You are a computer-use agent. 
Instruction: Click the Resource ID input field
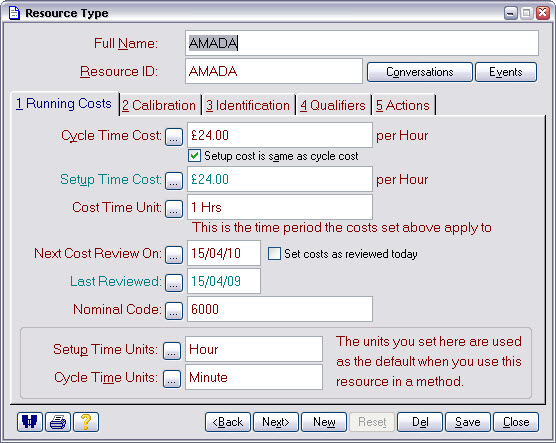(274, 71)
